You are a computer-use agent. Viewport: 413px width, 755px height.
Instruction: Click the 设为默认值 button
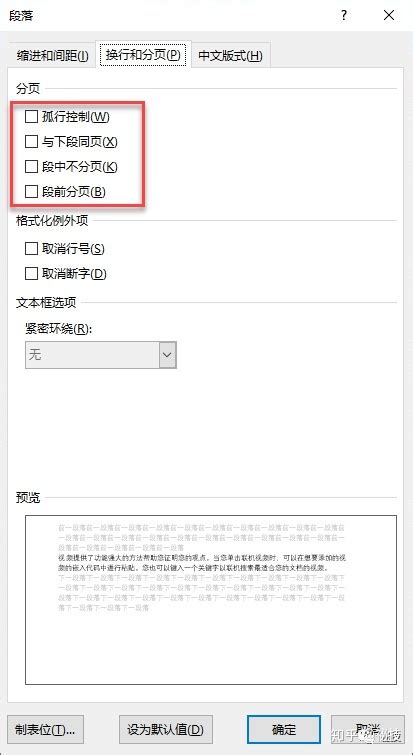(166, 729)
